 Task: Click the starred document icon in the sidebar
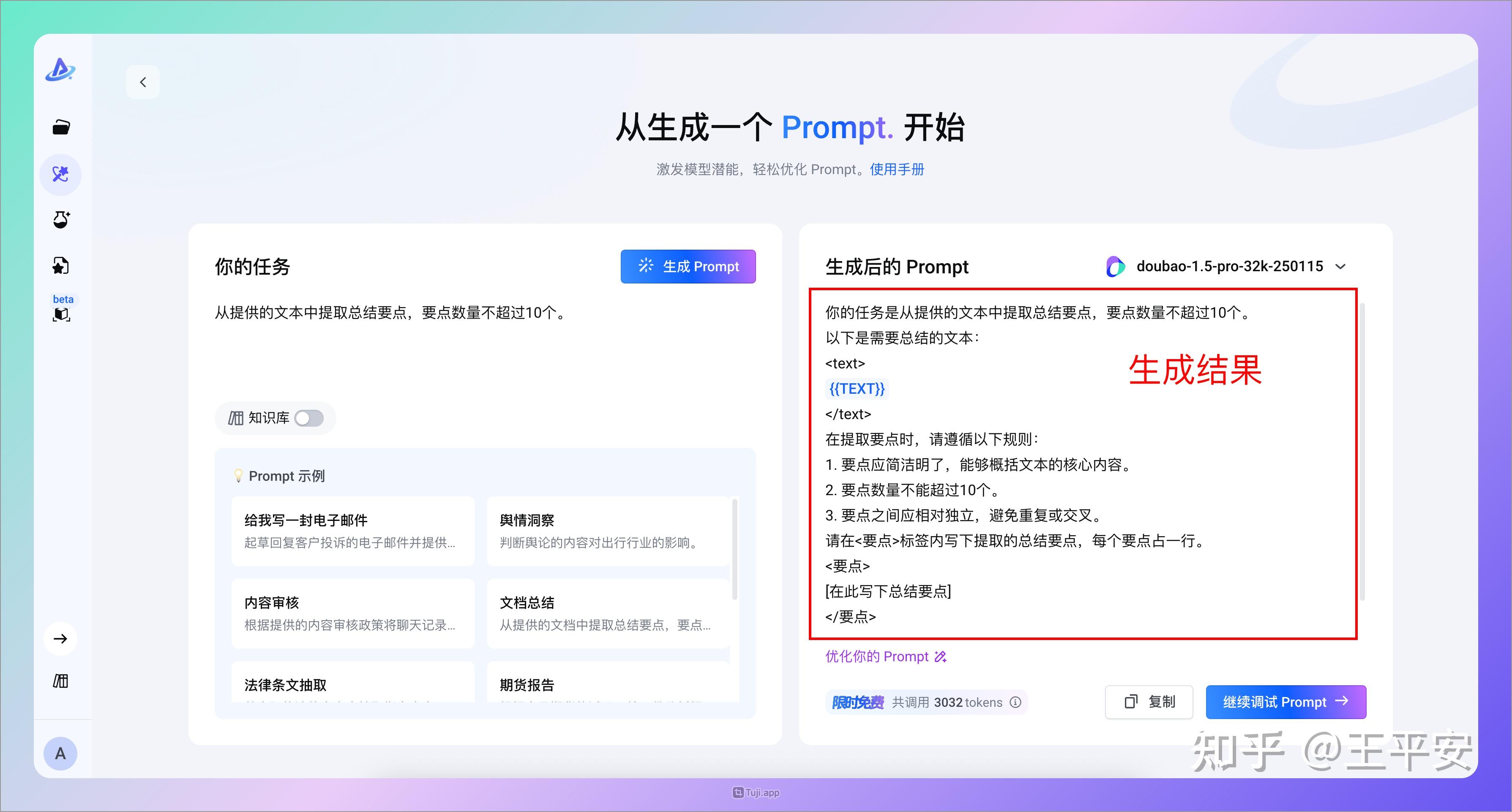tap(60, 266)
